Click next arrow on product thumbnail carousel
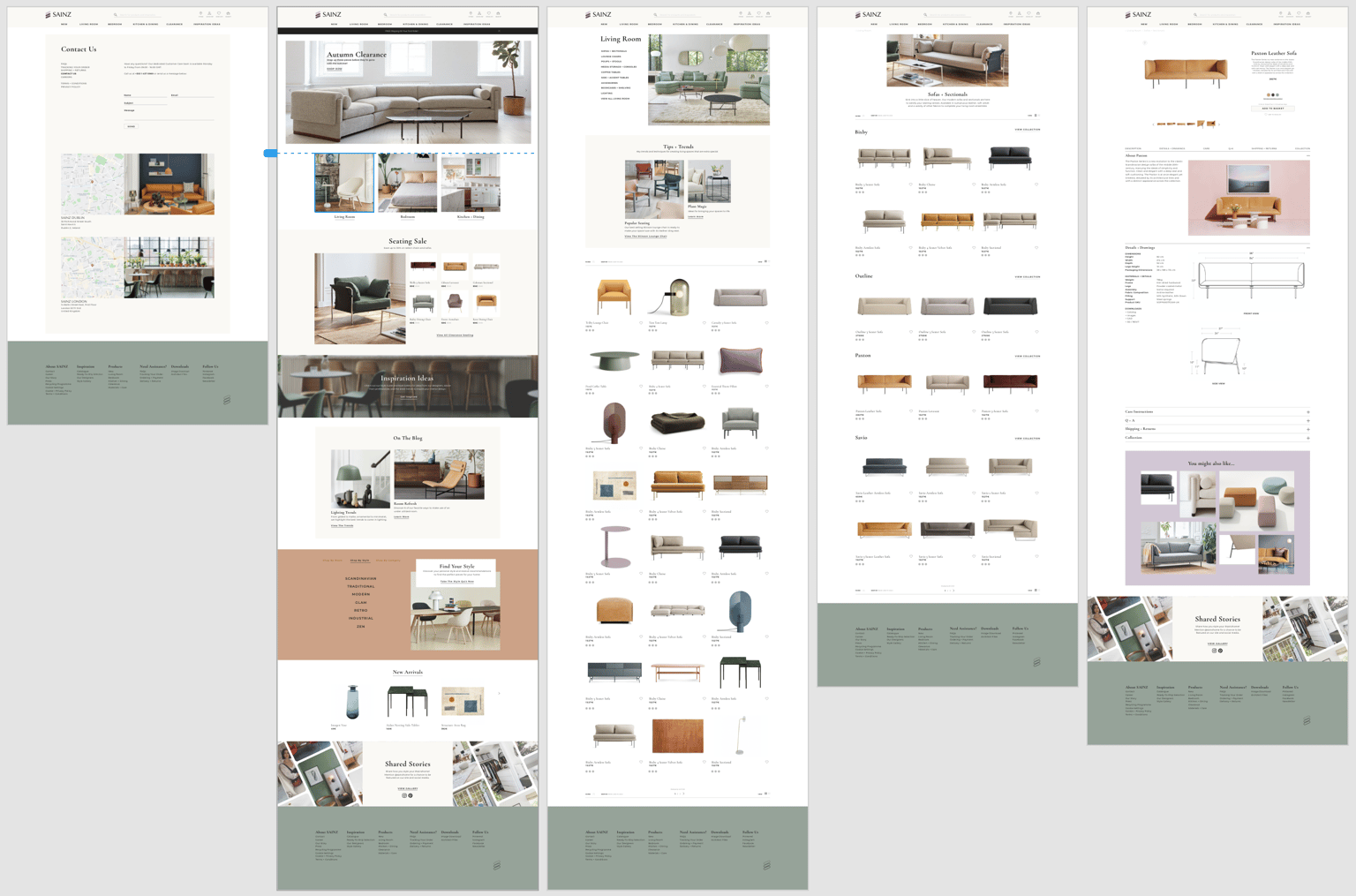Screen dimensions: 1356x896 pyautogui.click(x=1219, y=124)
